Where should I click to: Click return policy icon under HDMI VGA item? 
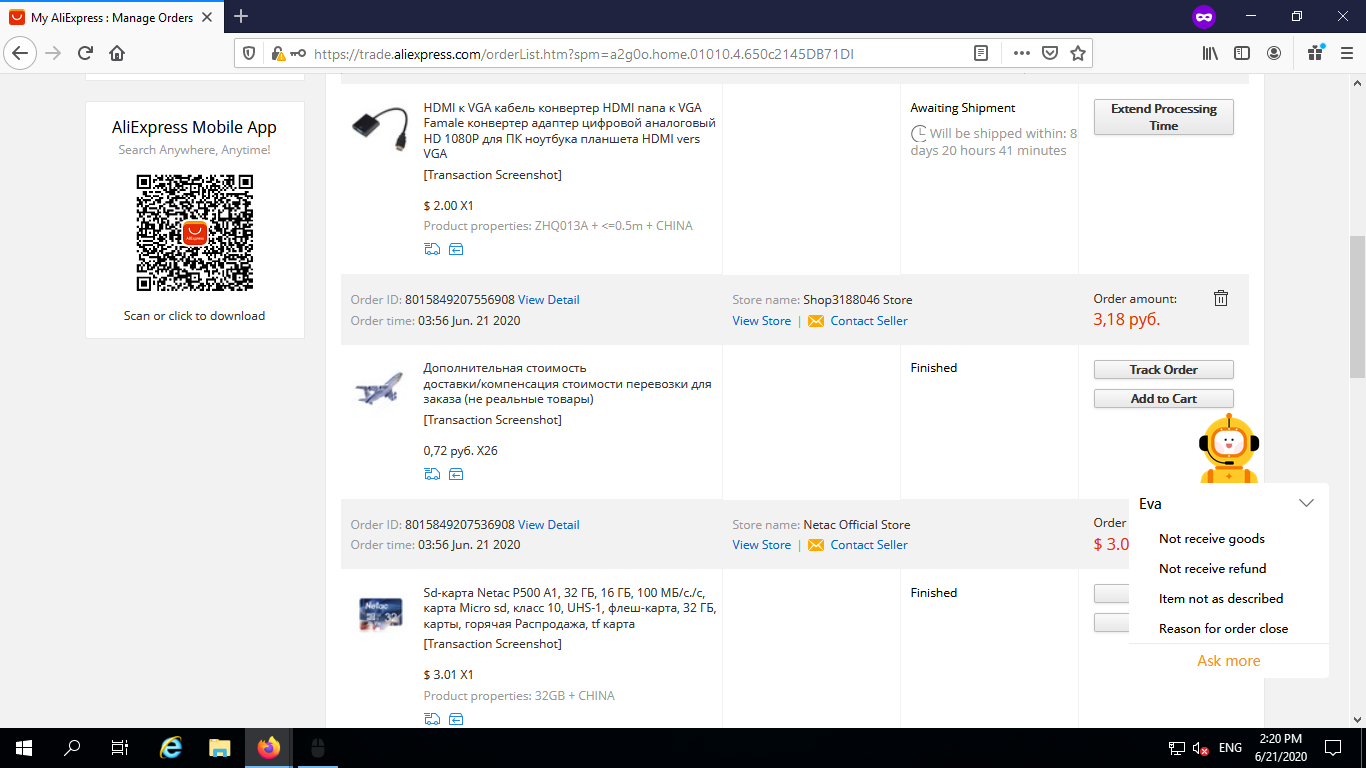456,250
